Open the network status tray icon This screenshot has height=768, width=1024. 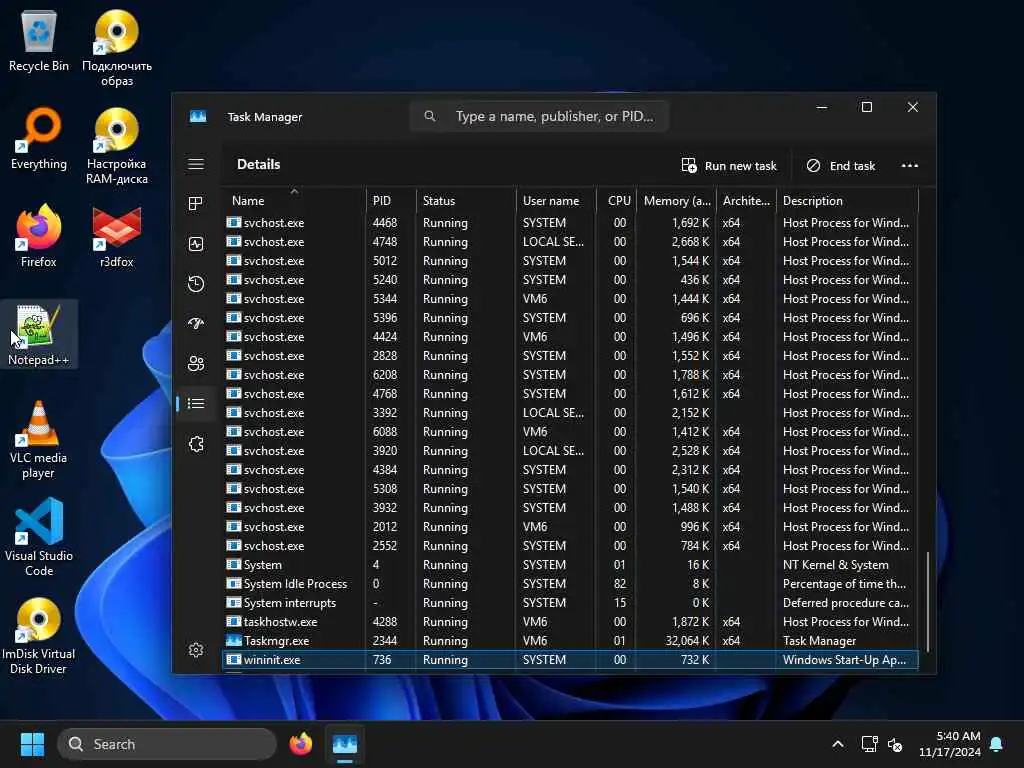(x=869, y=744)
